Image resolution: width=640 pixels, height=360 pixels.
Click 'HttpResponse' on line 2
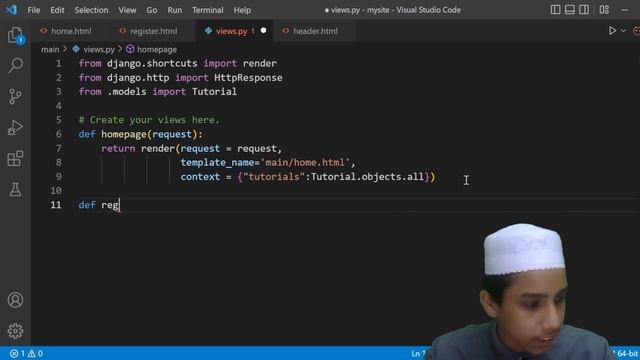tap(248, 78)
